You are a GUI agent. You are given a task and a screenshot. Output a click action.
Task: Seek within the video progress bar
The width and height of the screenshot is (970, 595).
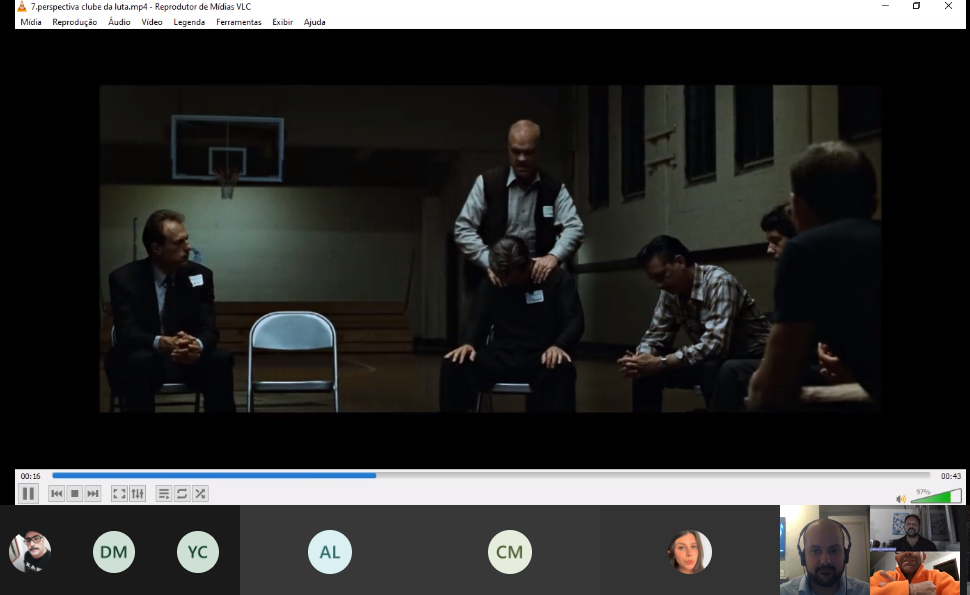point(491,476)
